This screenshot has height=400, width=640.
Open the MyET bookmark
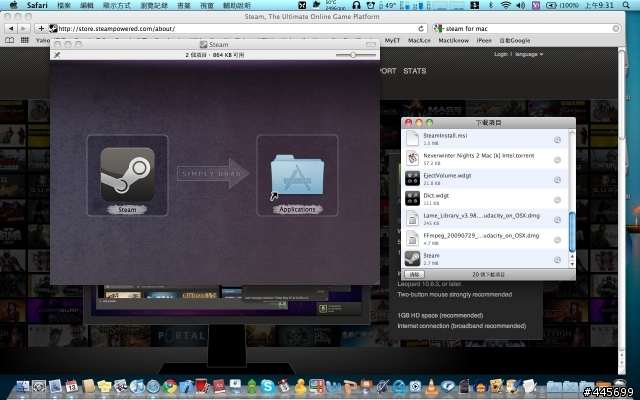(392, 40)
